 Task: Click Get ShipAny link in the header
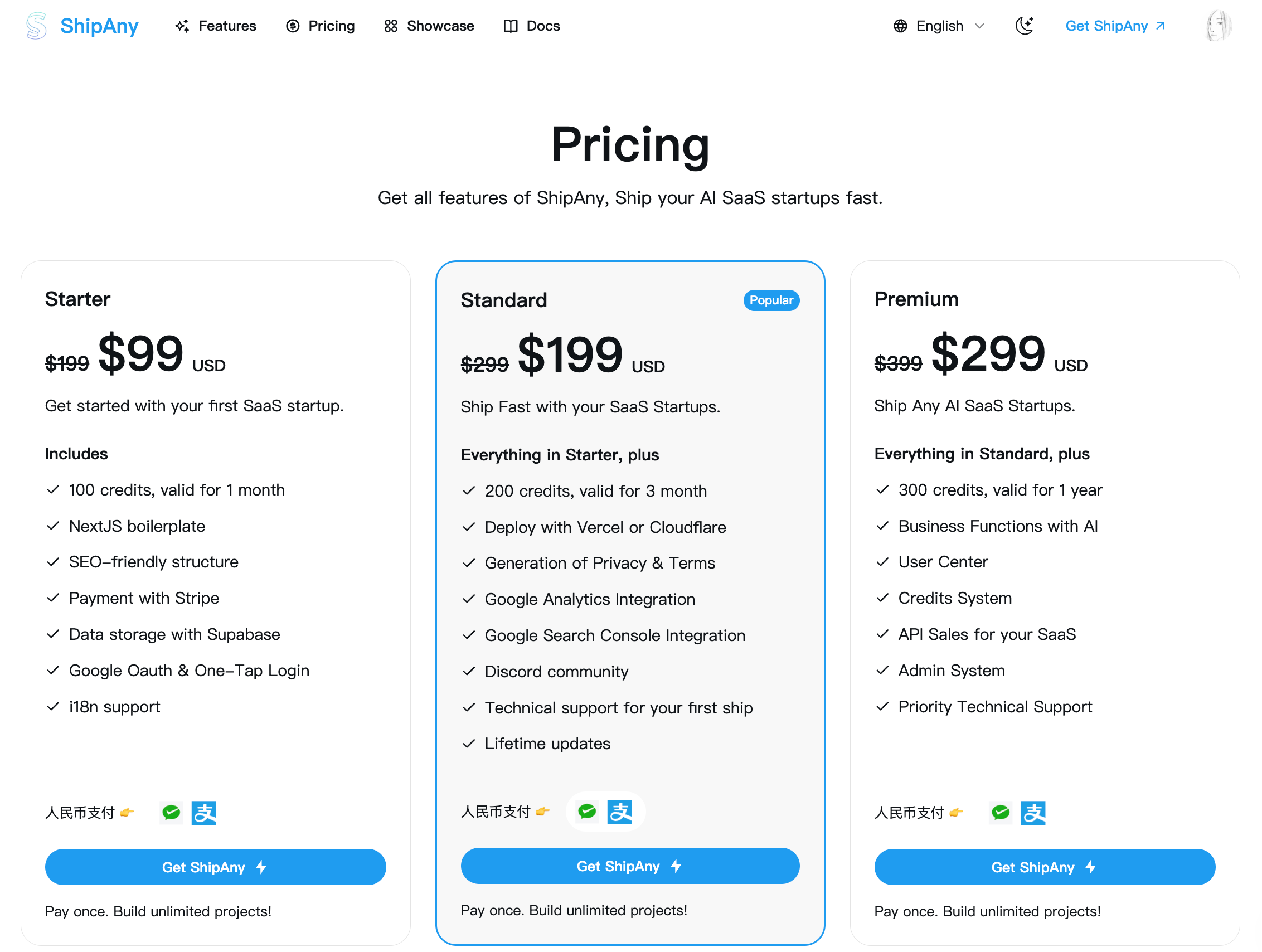[x=1115, y=26]
